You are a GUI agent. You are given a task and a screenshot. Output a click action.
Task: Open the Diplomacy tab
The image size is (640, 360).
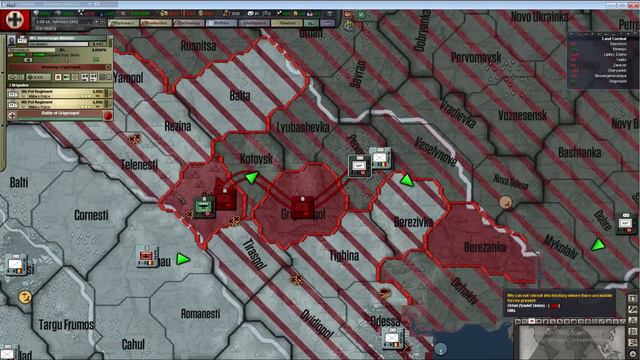click(124, 23)
